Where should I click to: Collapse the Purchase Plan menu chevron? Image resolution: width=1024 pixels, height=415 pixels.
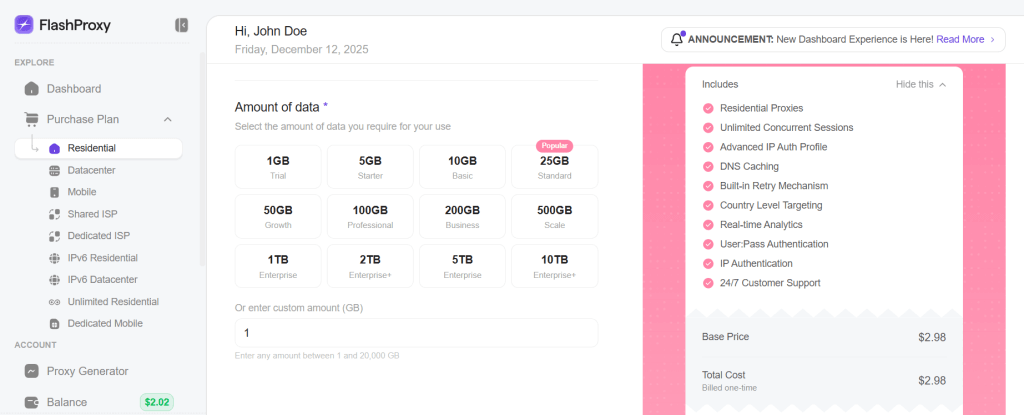[167, 119]
